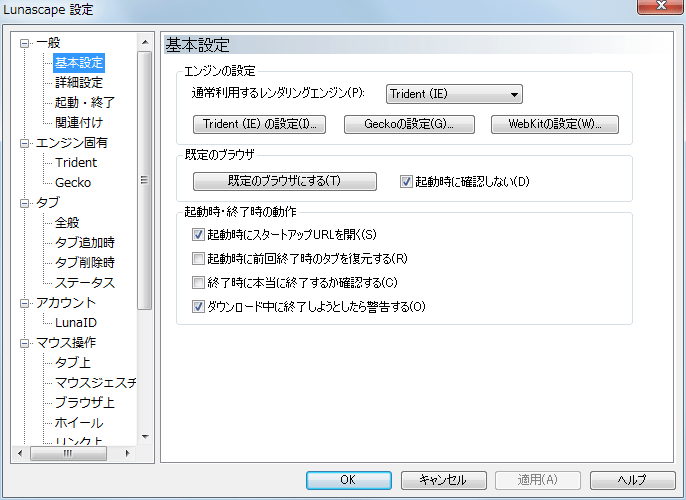
Task: Collapse the エンジン固有 tree node
Action: pos(24,143)
